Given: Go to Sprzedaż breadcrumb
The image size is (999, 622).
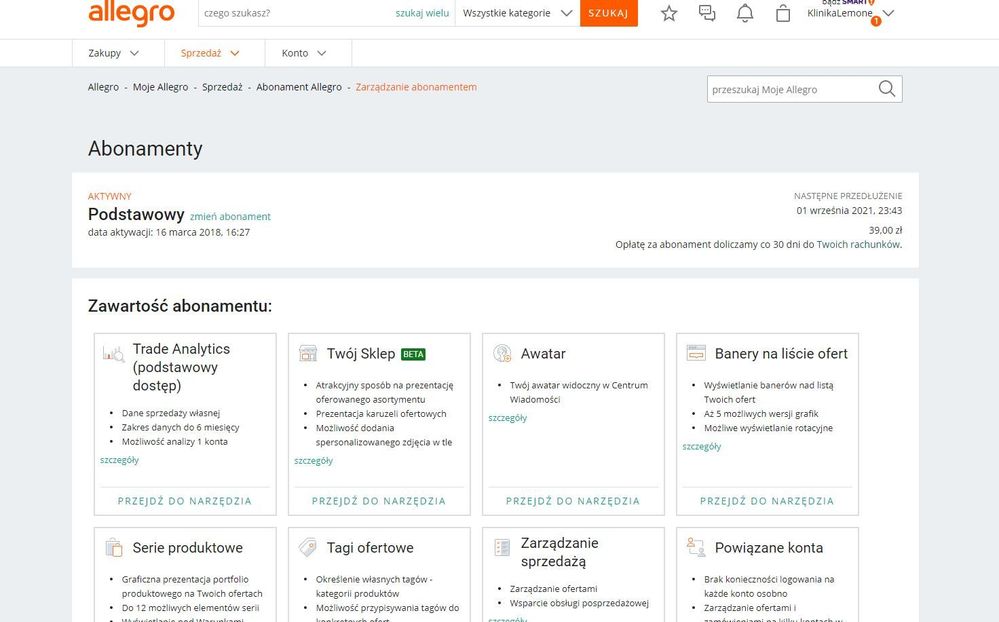Looking at the screenshot, I should point(222,87).
